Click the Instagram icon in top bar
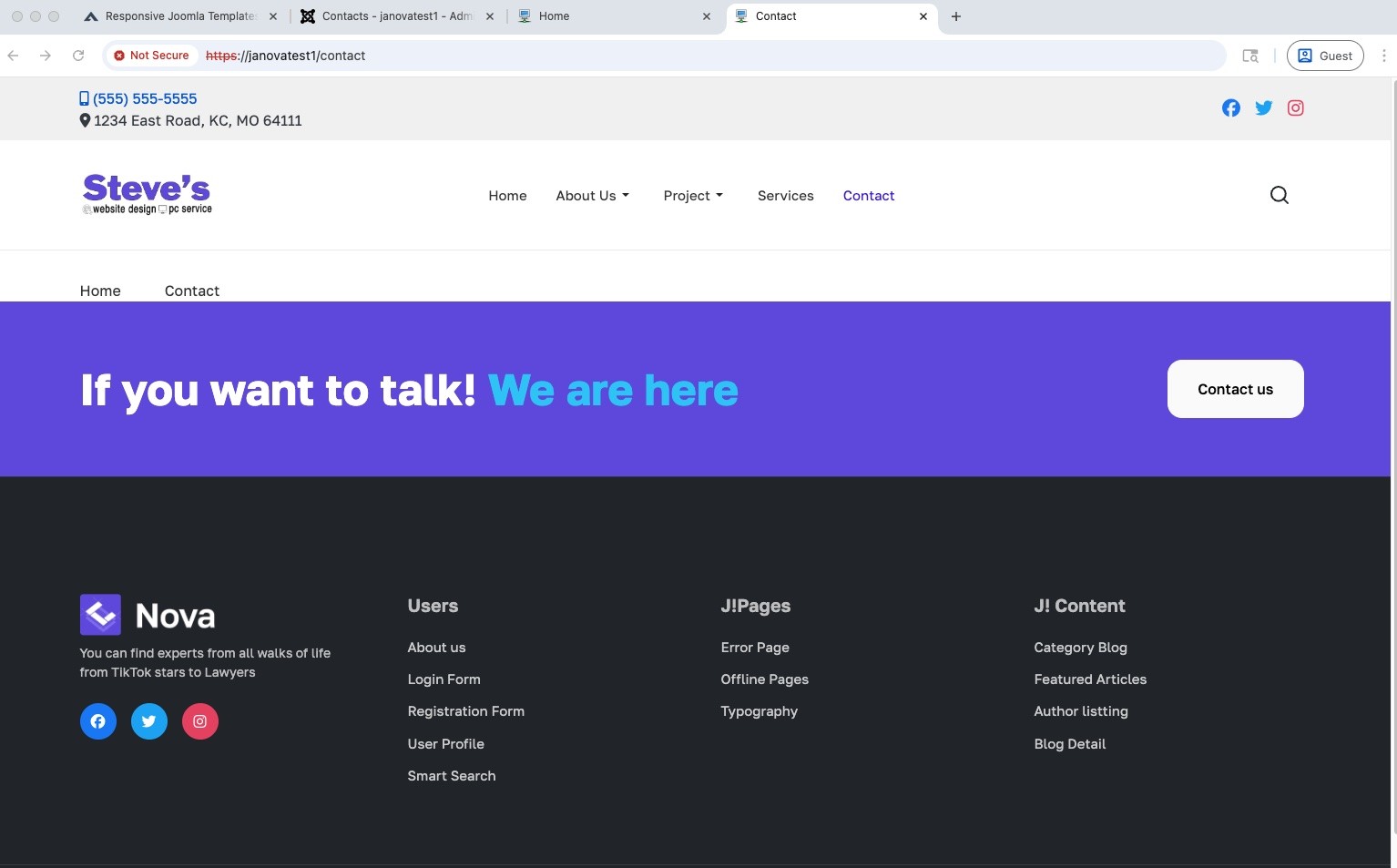 1295,108
